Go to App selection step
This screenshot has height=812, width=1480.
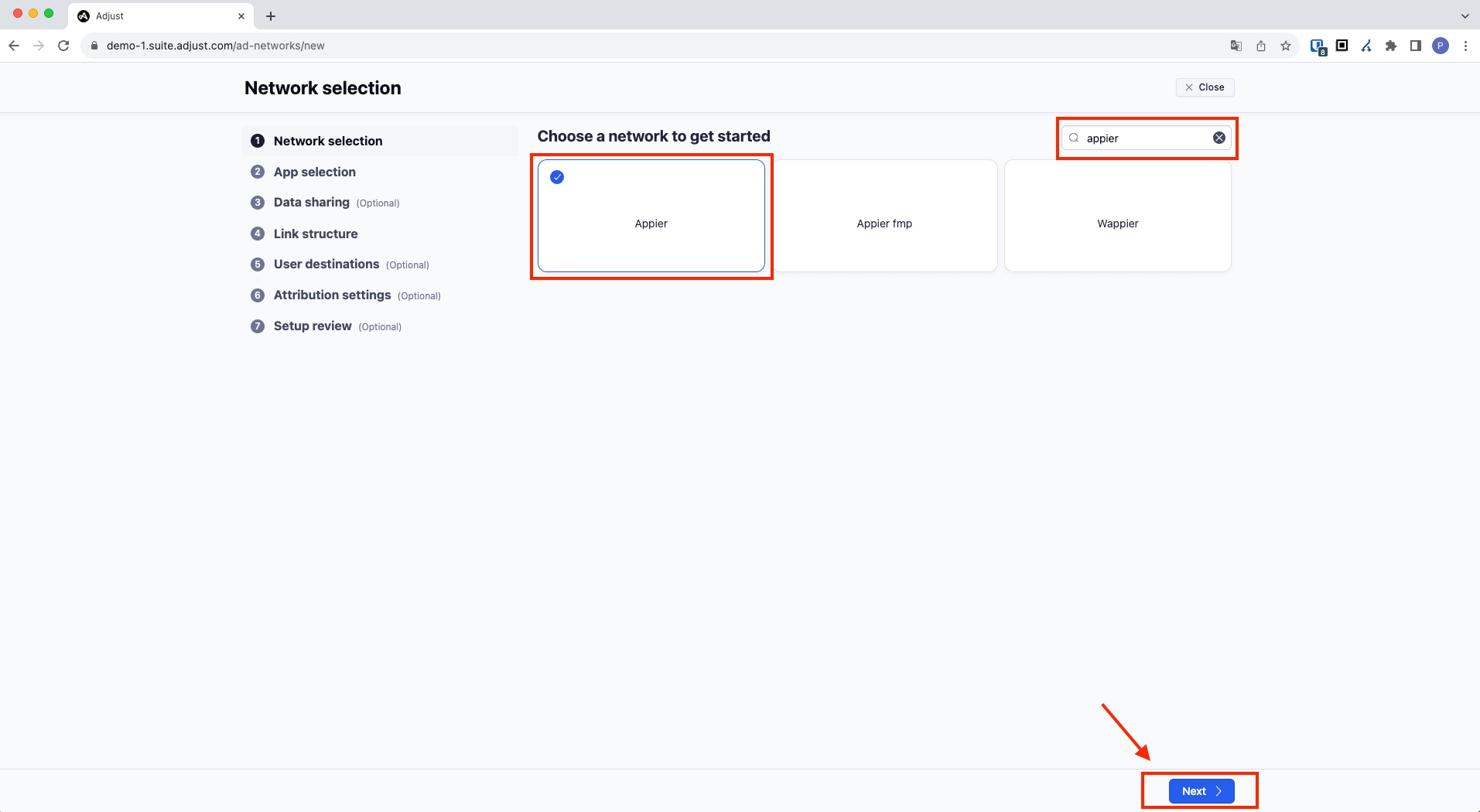(x=314, y=172)
